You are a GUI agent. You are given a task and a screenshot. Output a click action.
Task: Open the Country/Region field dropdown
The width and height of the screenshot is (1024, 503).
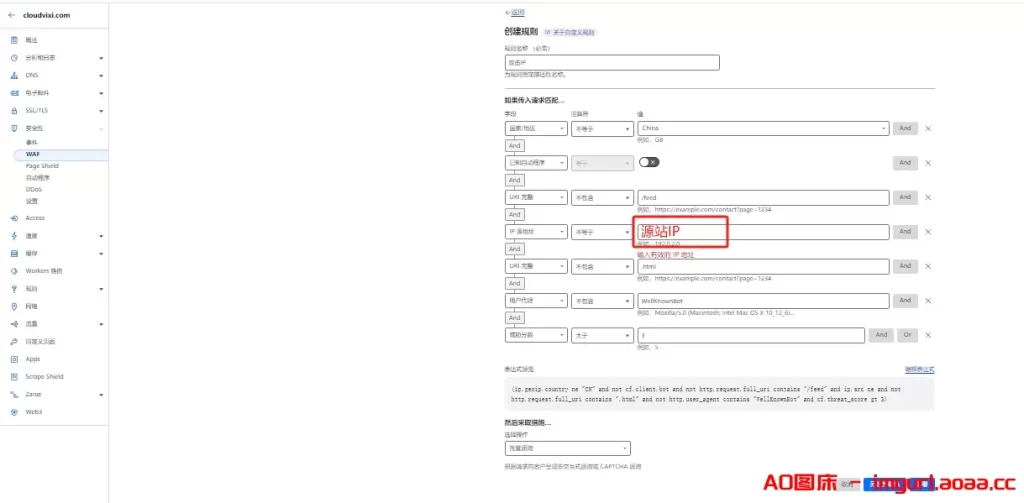(536, 129)
